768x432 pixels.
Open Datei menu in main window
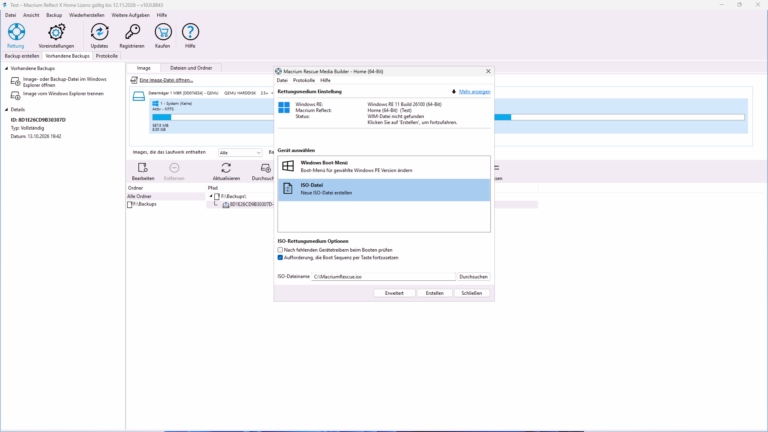pyautogui.click(x=10, y=15)
